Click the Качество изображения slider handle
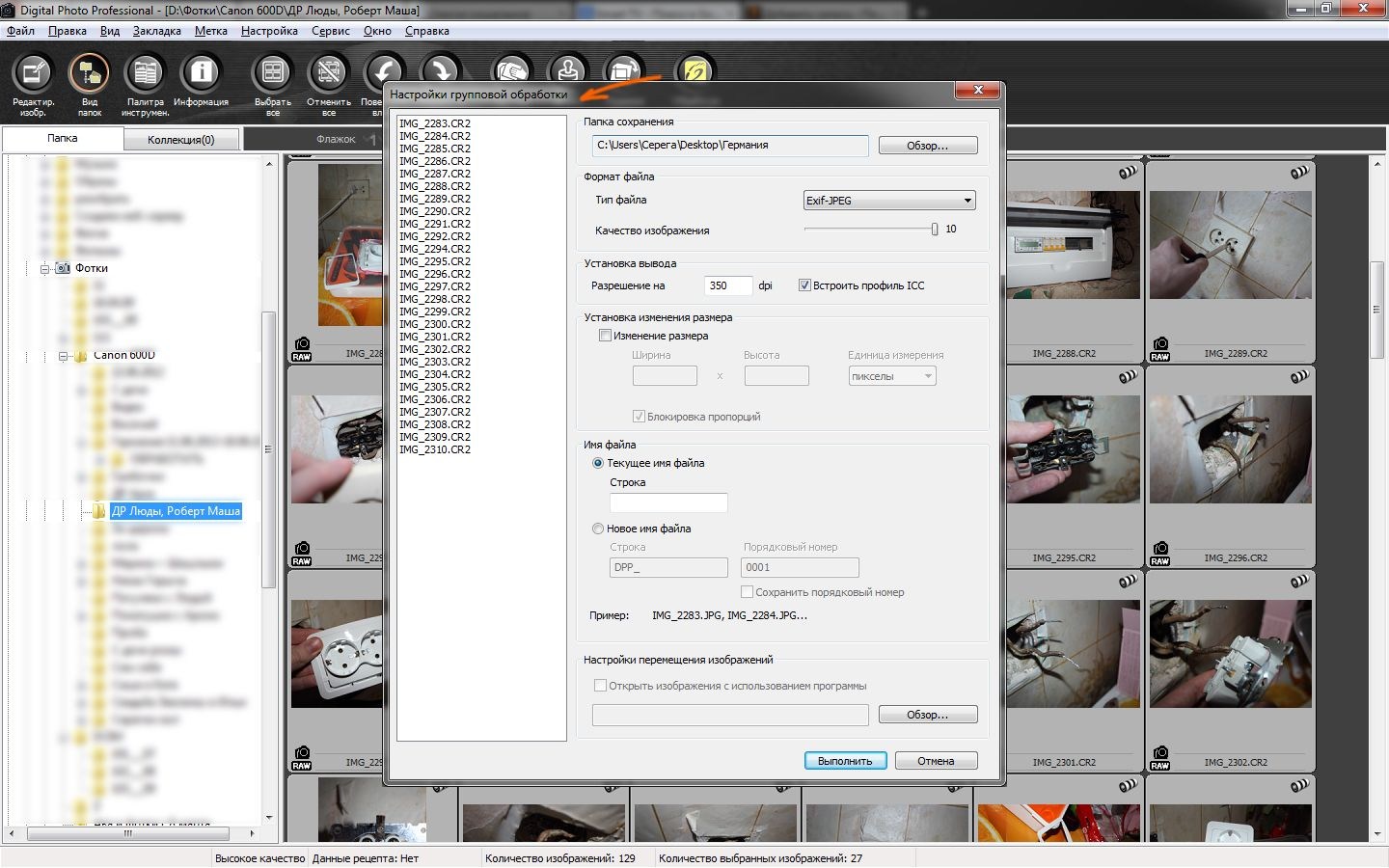 934,230
